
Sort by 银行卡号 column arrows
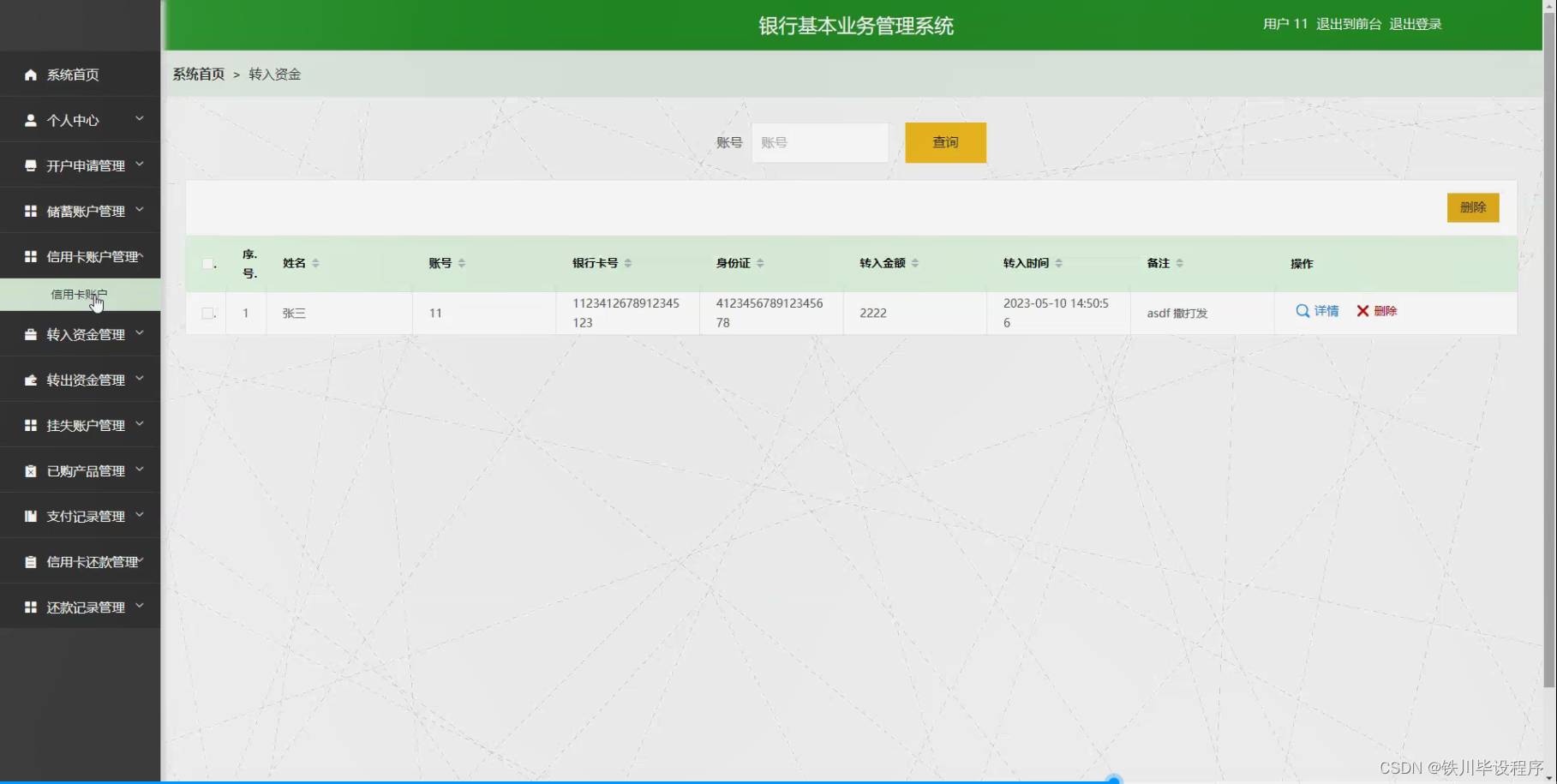[627, 263]
